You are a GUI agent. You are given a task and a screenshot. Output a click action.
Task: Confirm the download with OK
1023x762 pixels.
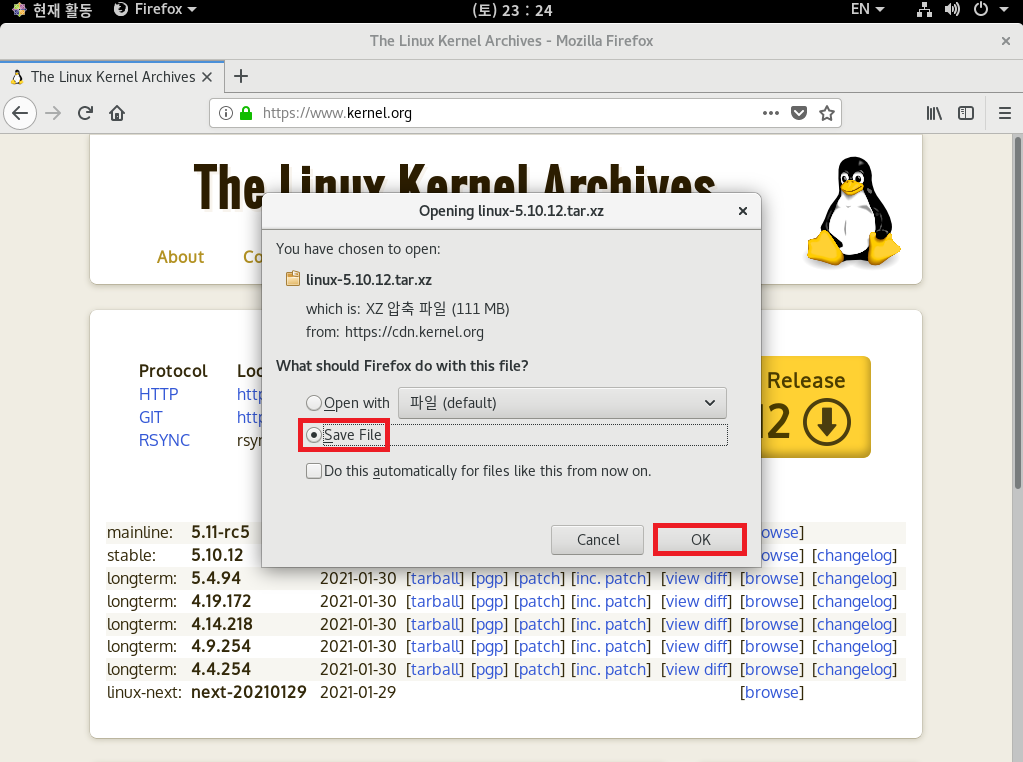click(x=701, y=540)
